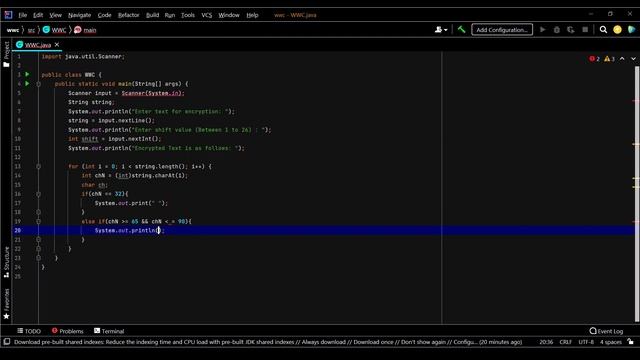Open the Structure tool window sidebar button
Screen dimensions: 640x360
[x=6, y=262]
